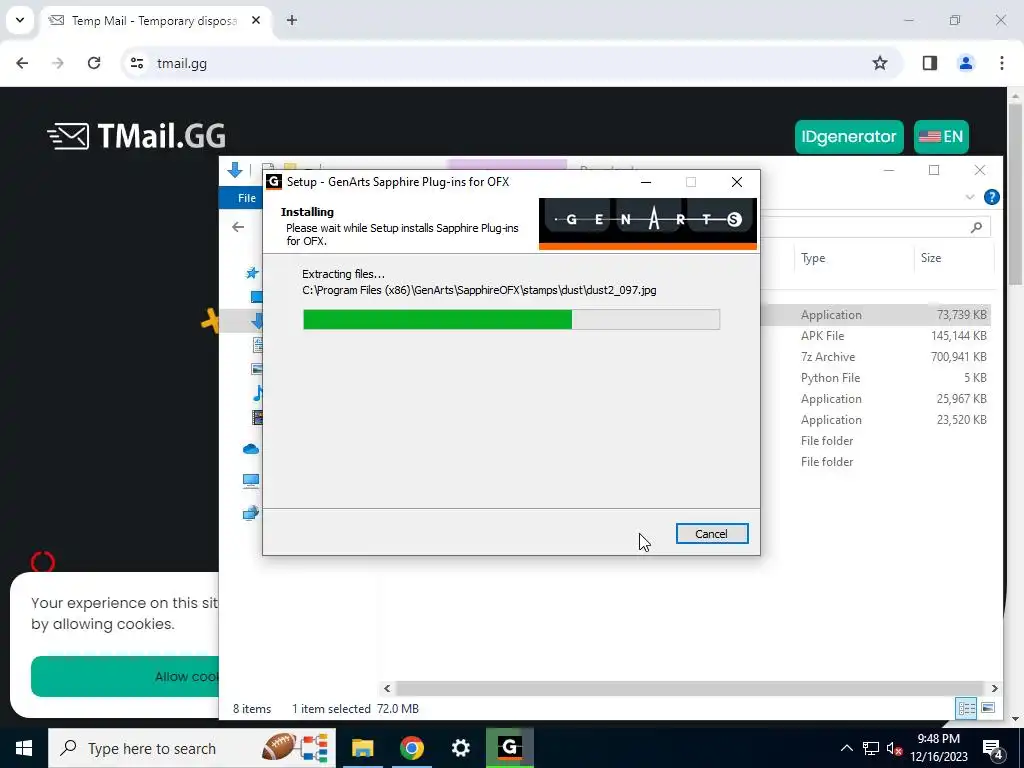1024x768 pixels.
Task: Click Chrome site information icon
Action: (x=136, y=63)
